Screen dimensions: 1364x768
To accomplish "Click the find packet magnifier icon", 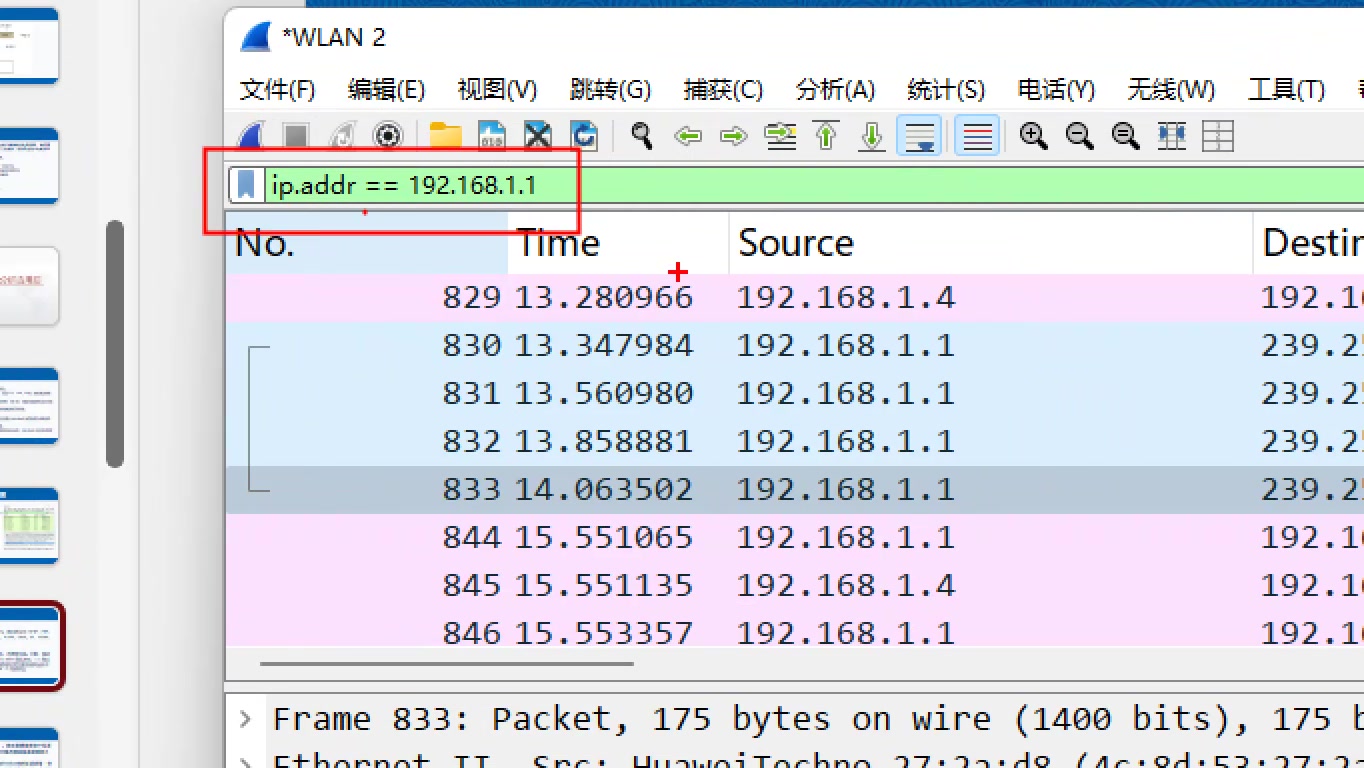I will [x=641, y=135].
